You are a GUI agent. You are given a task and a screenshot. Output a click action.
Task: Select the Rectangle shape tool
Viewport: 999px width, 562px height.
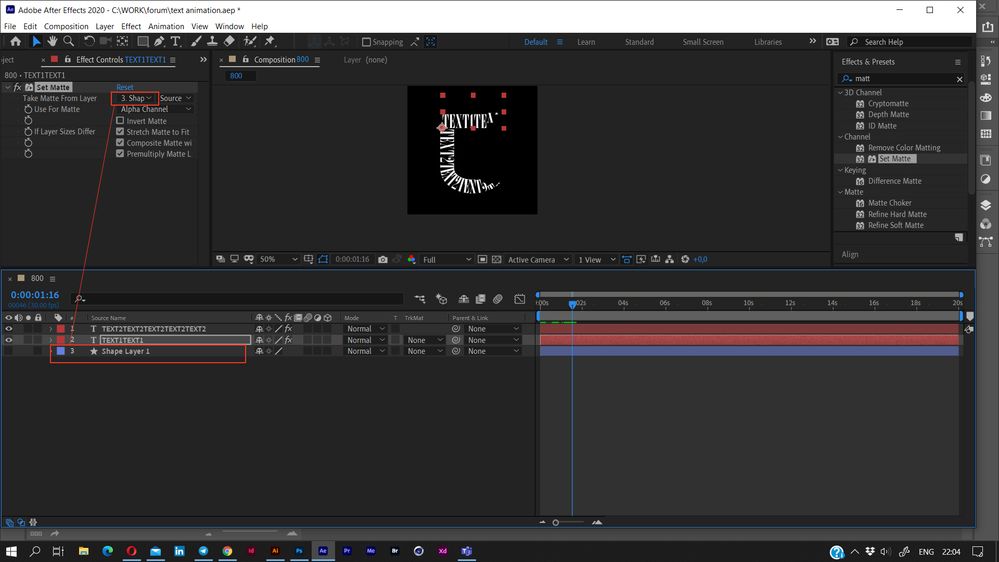pos(143,42)
